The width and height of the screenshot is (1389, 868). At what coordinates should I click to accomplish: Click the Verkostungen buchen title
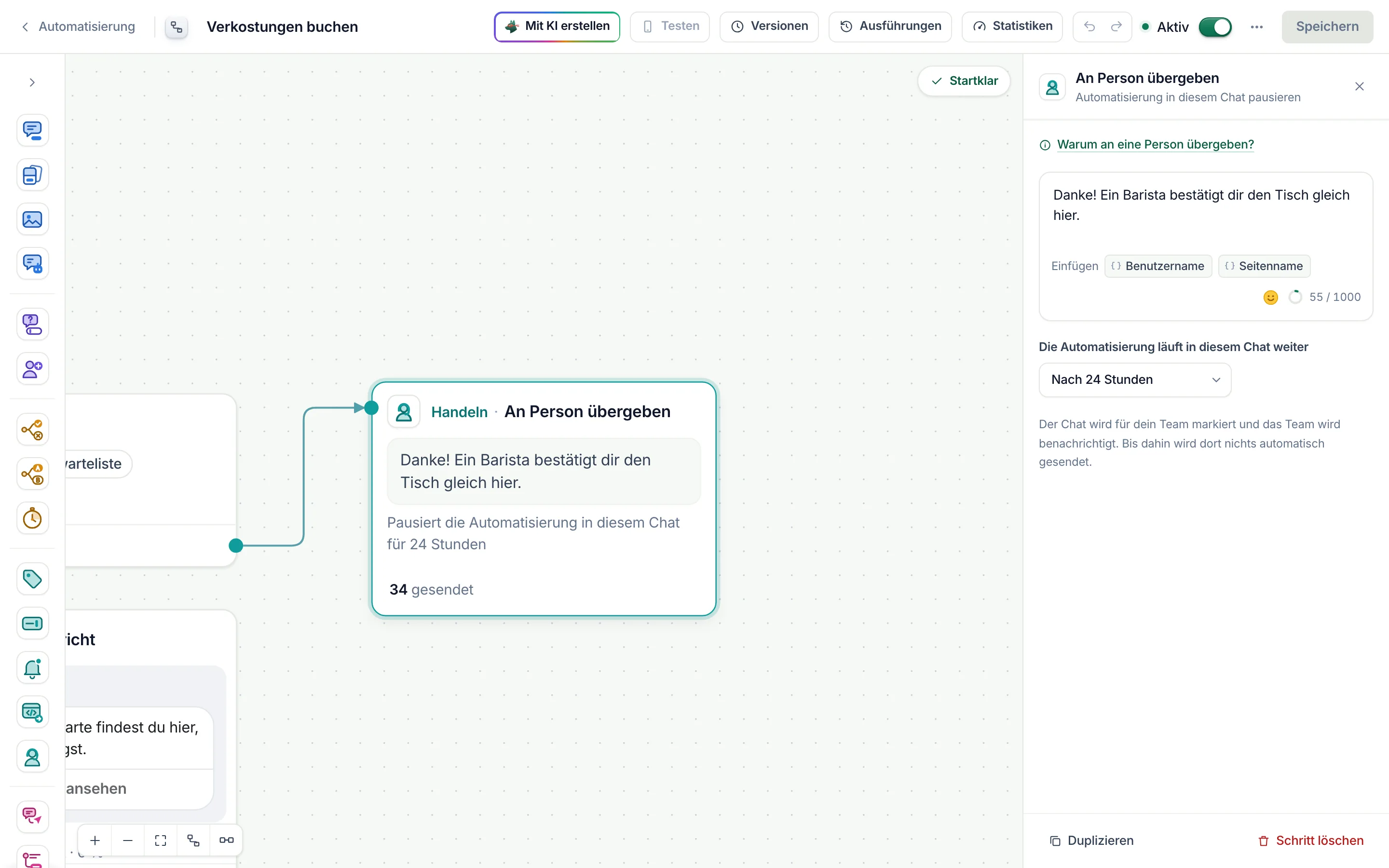click(x=283, y=27)
